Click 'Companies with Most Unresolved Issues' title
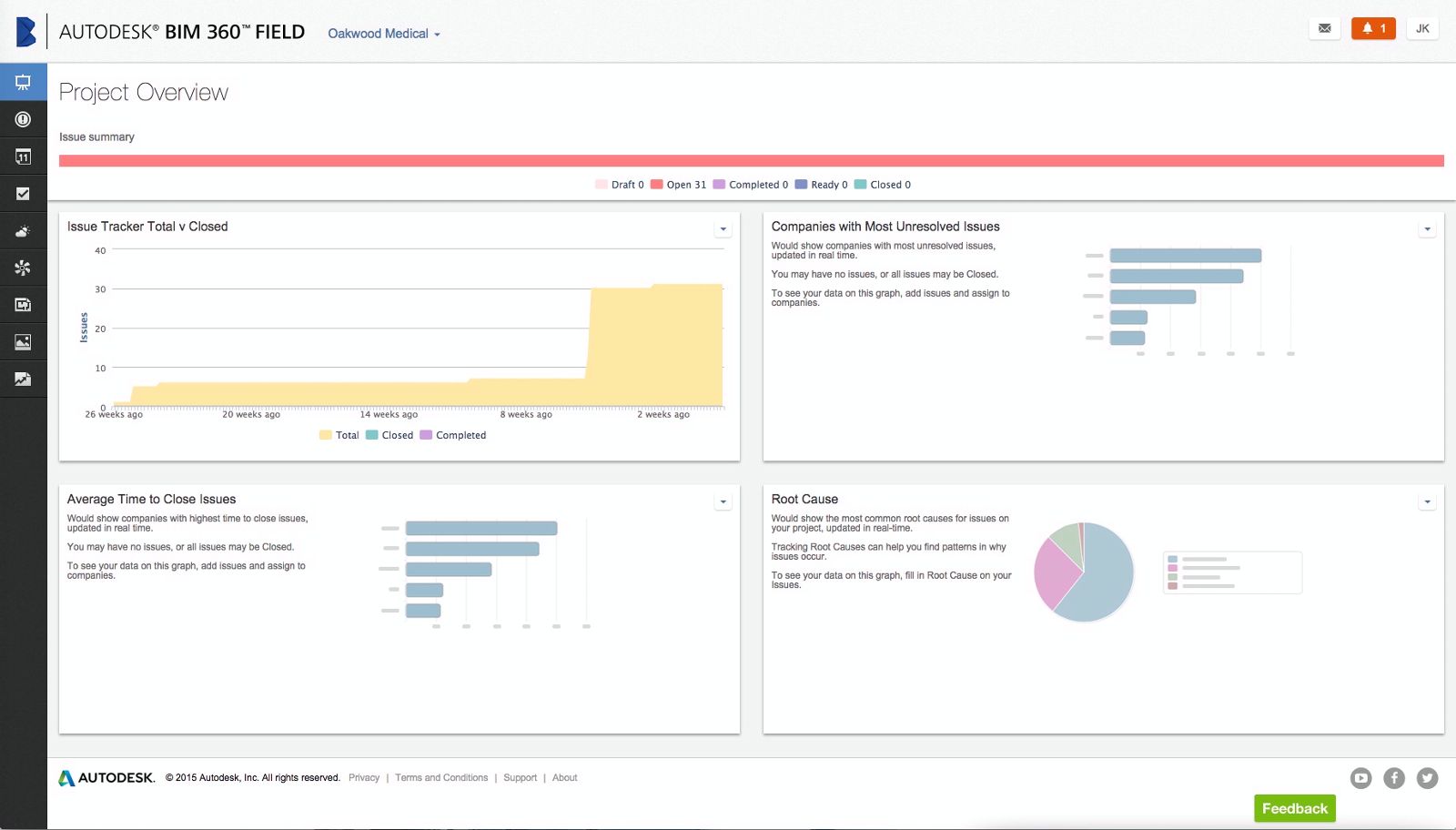 tap(885, 227)
